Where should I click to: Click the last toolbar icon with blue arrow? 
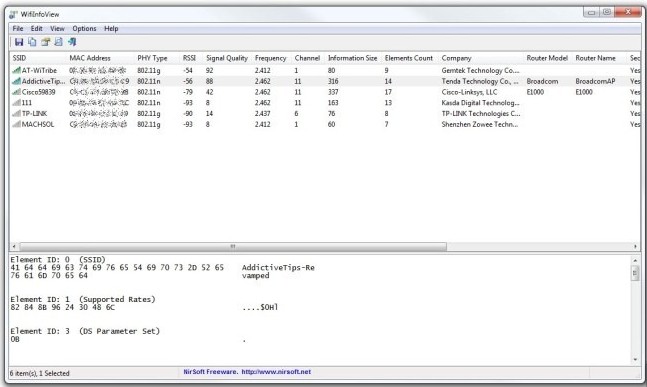pos(72,42)
